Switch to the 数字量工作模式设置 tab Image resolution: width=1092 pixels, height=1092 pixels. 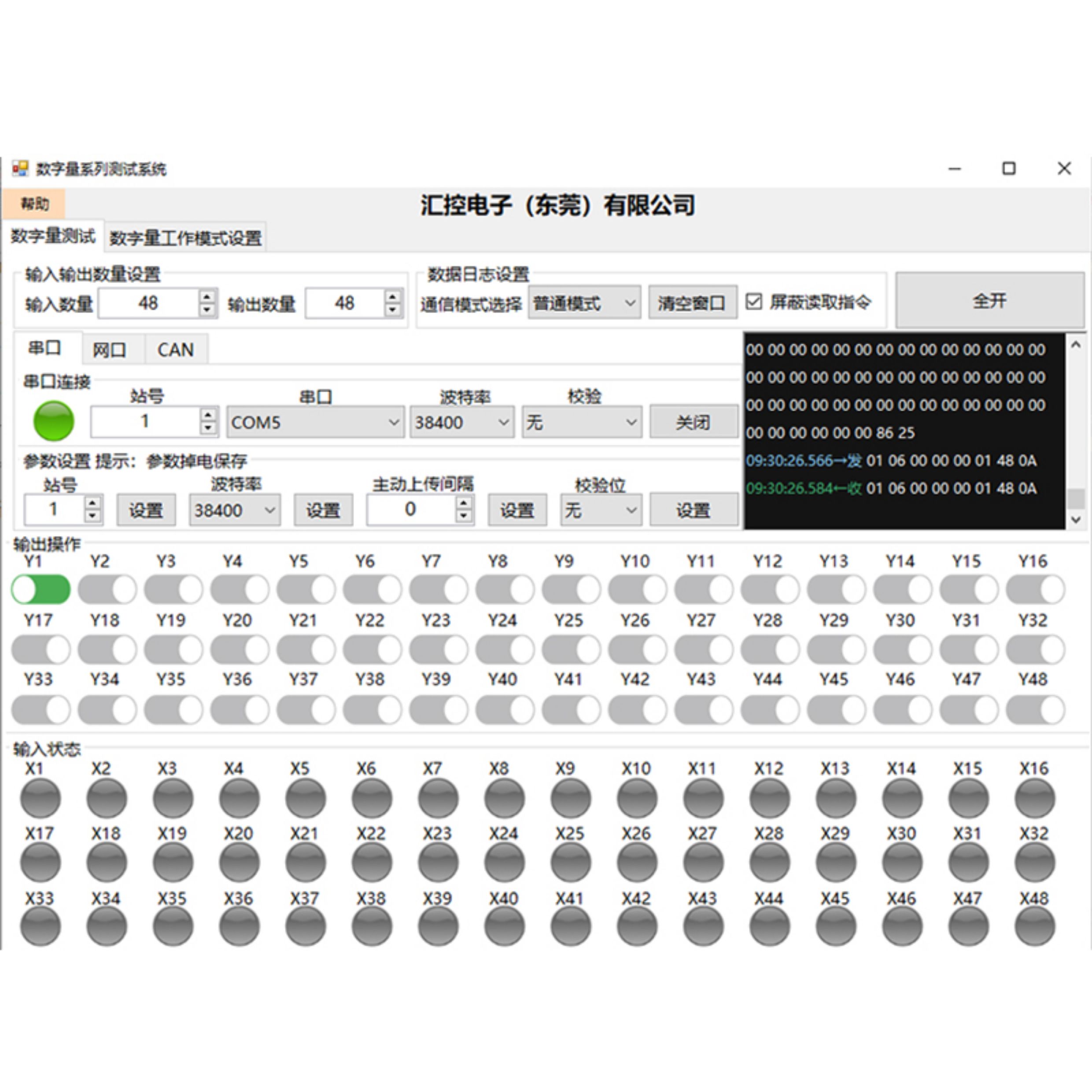pos(185,237)
